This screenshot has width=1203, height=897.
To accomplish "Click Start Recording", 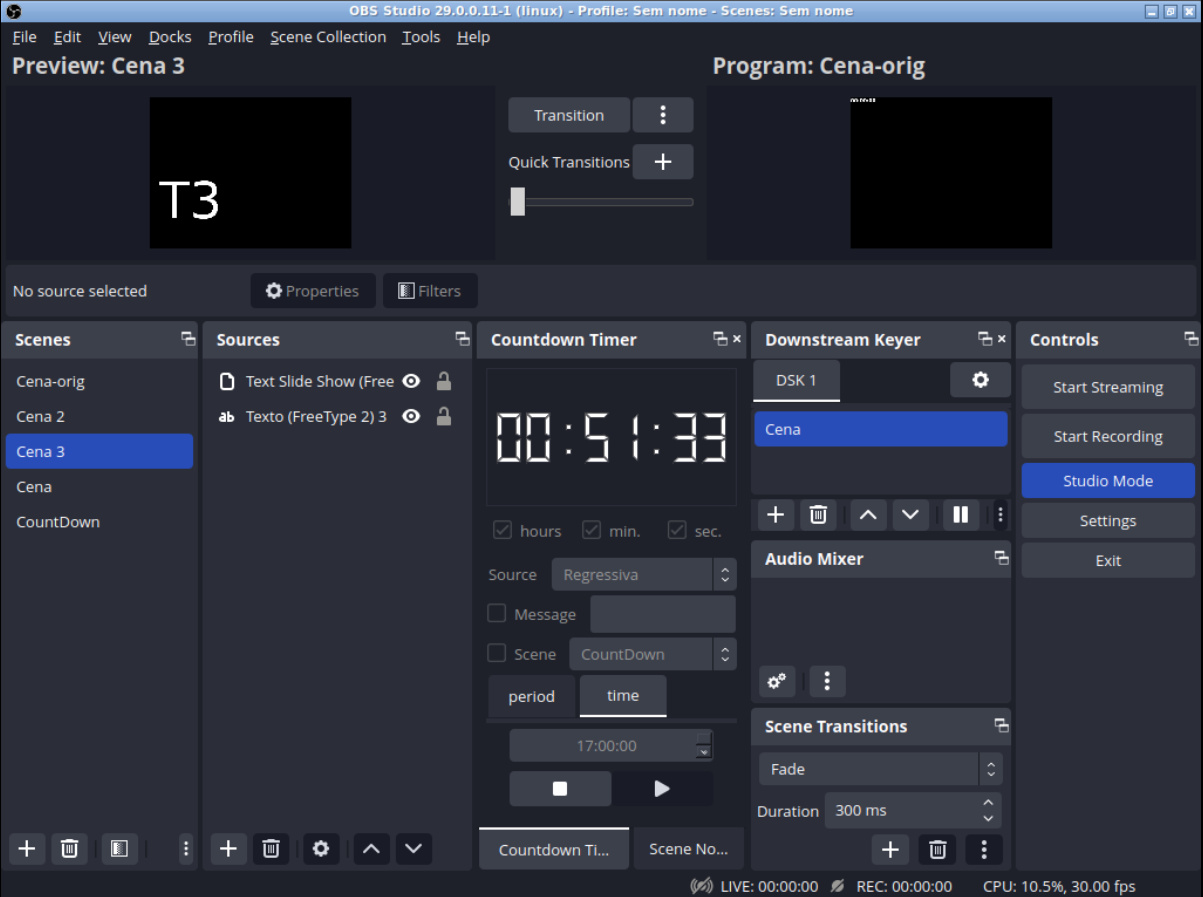I will (1108, 436).
